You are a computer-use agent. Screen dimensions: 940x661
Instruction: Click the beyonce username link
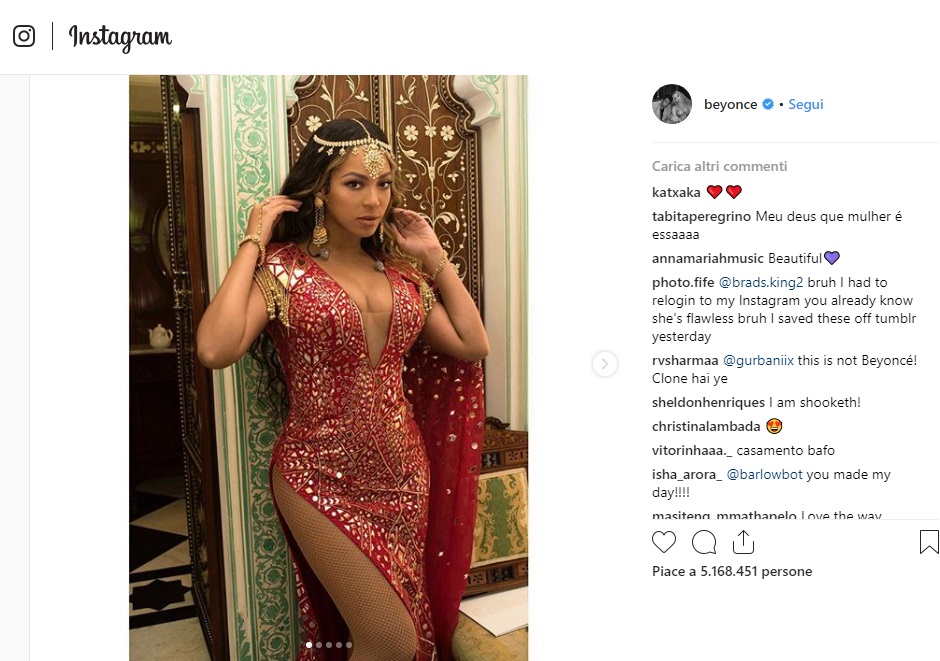(730, 104)
